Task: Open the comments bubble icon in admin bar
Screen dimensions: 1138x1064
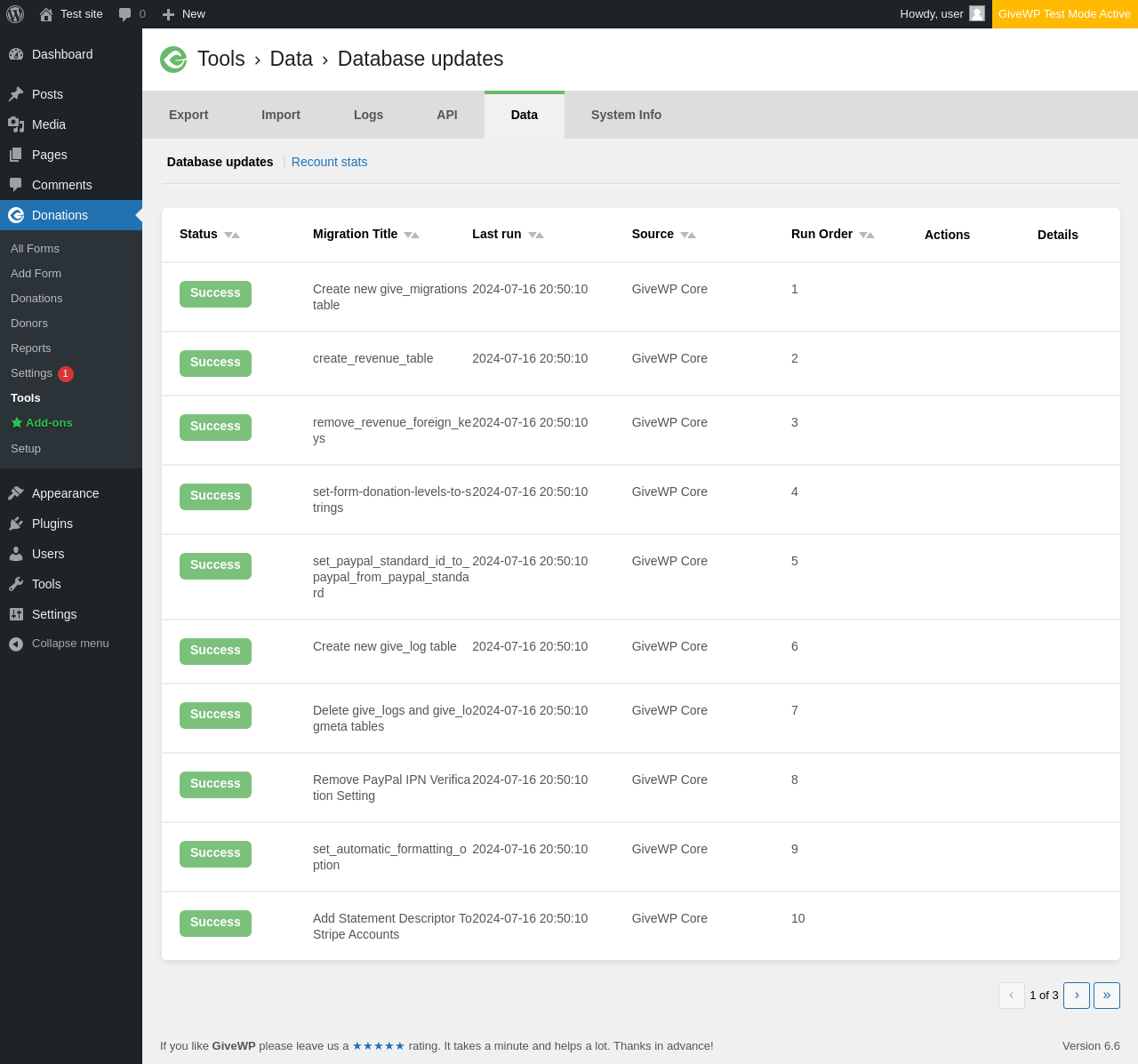Action: [125, 14]
